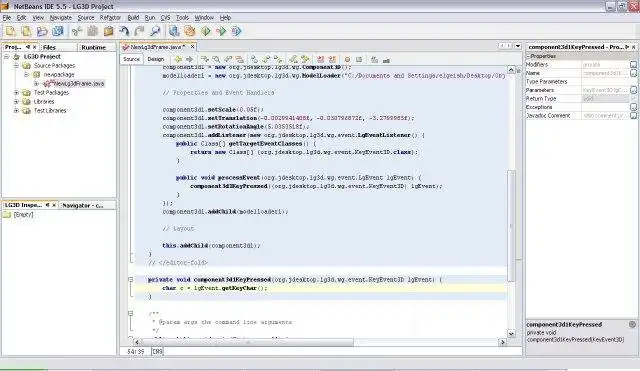This screenshot has width=640, height=371.
Task: Collapse the component3d1KeyPressed method code fold
Action: (131, 280)
